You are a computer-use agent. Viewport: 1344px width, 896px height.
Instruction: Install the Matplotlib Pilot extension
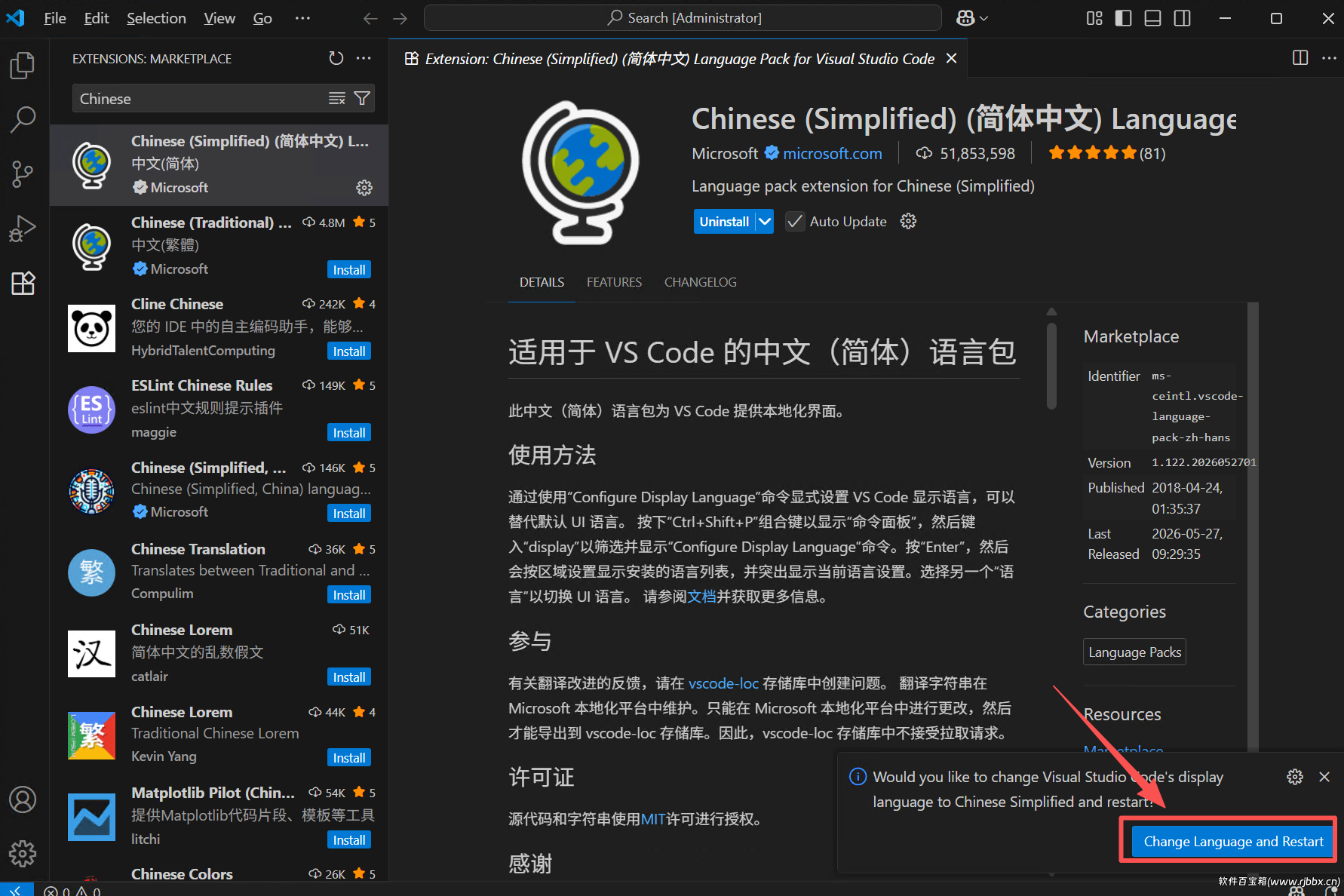[x=349, y=840]
